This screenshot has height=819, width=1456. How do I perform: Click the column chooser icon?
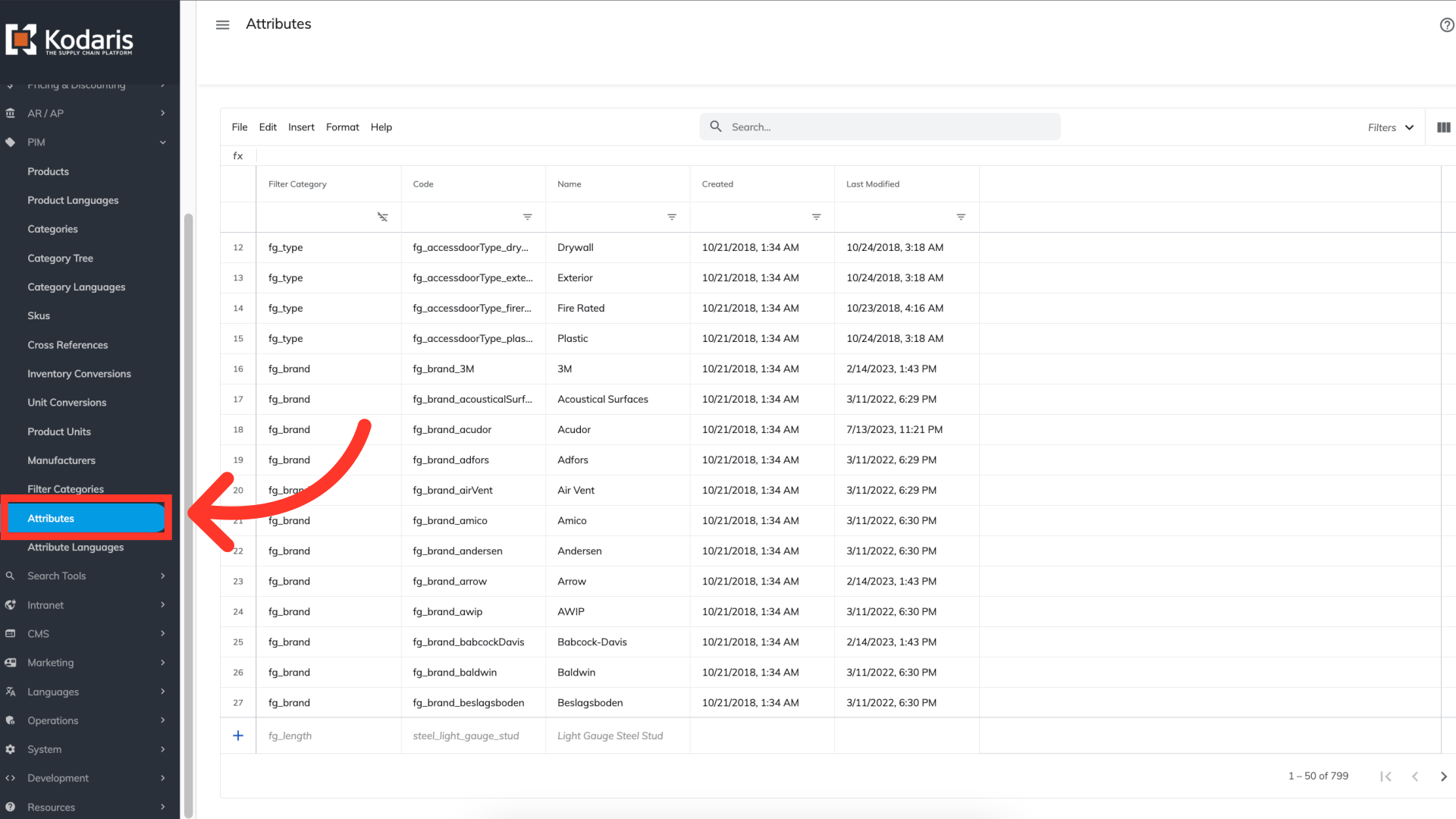point(1443,127)
